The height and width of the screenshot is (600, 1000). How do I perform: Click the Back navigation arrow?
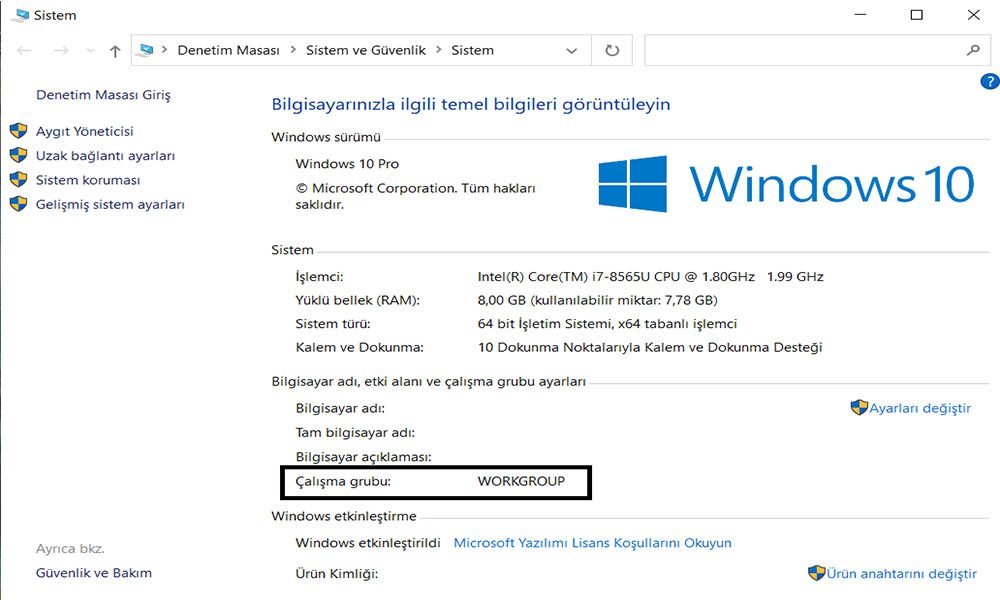pyautogui.click(x=24, y=50)
